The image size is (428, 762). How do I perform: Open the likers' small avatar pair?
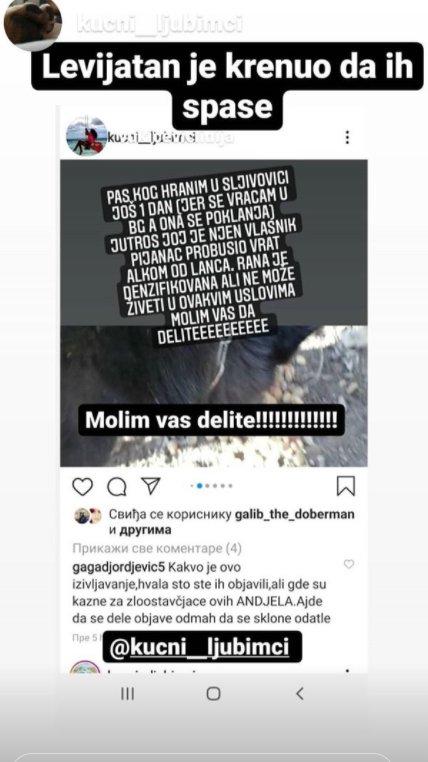tap(88, 516)
